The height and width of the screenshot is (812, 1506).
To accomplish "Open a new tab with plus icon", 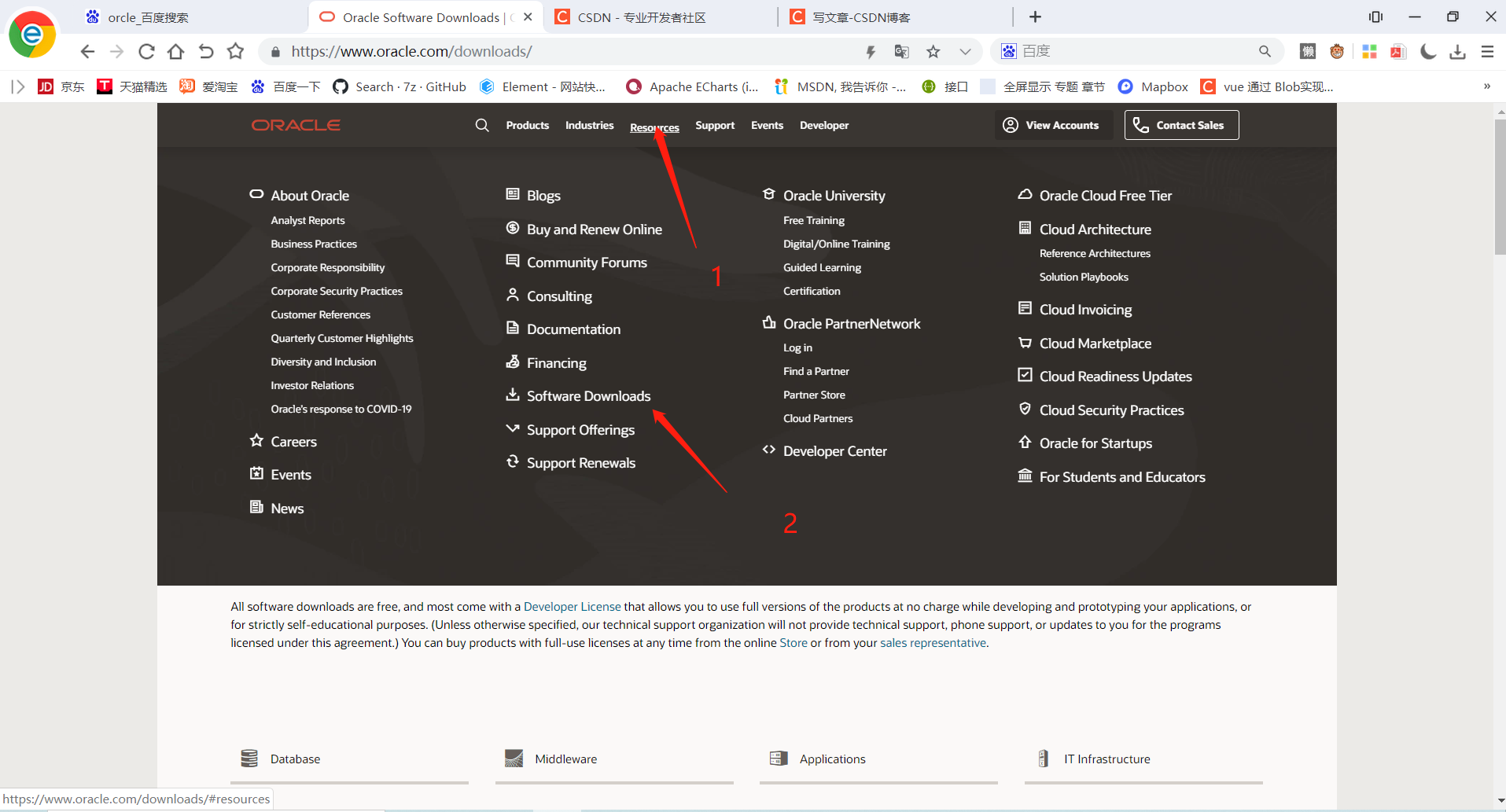I will (x=1035, y=17).
